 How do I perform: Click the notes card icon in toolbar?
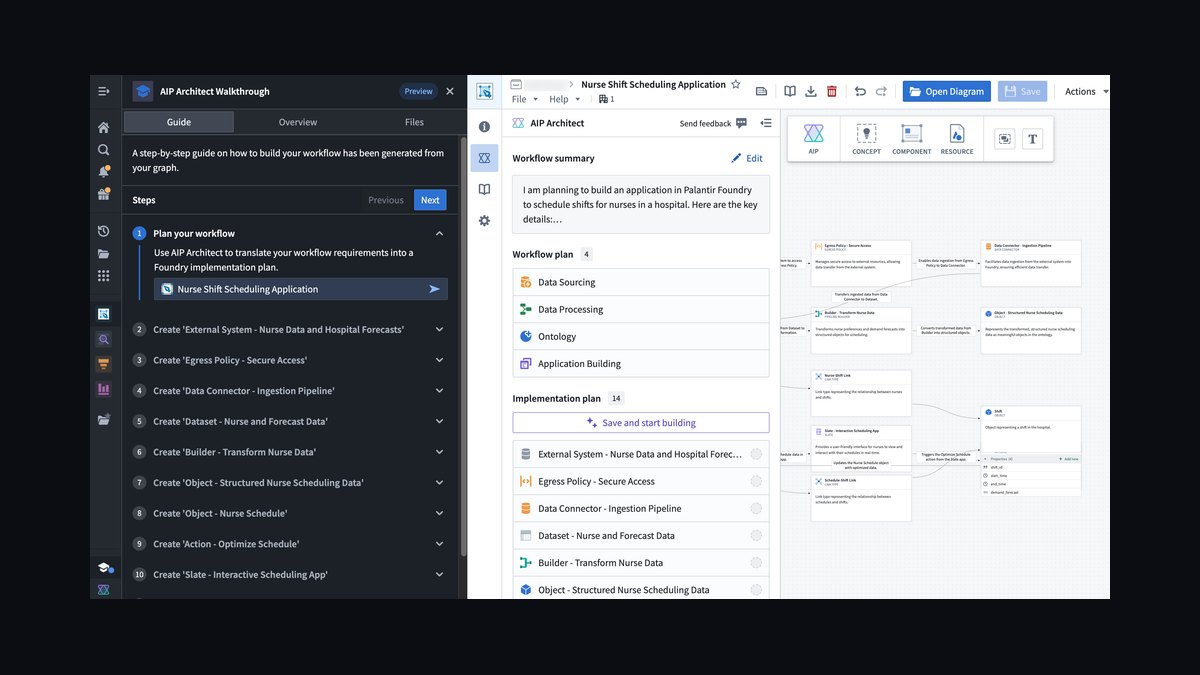[x=761, y=91]
